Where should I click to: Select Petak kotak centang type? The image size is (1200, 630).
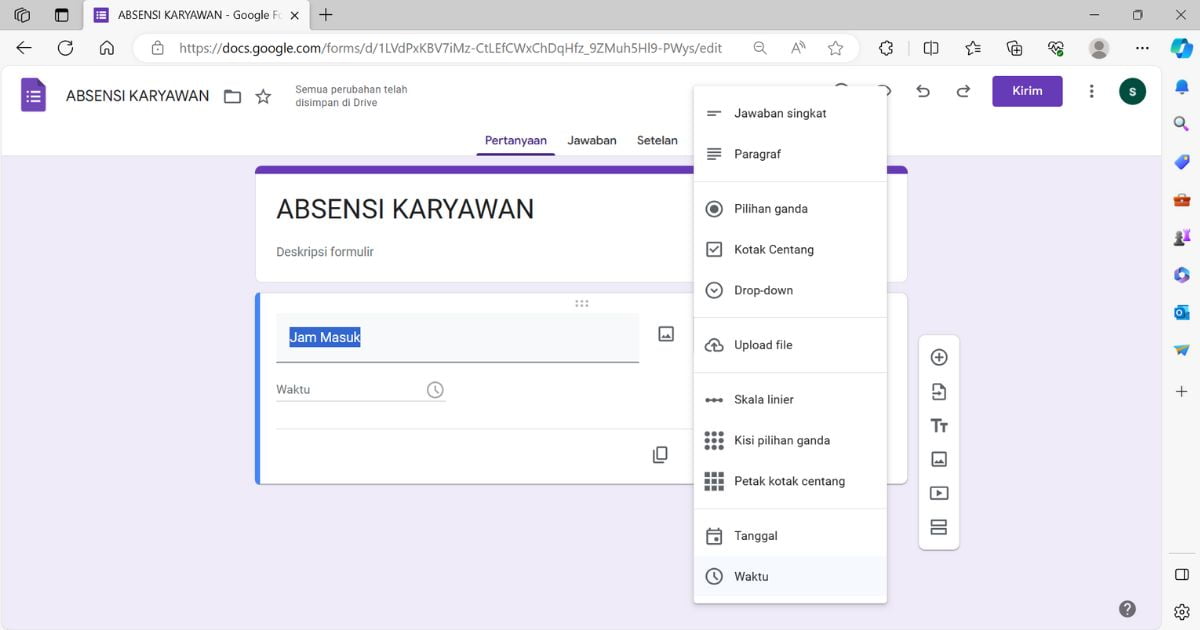pos(790,481)
